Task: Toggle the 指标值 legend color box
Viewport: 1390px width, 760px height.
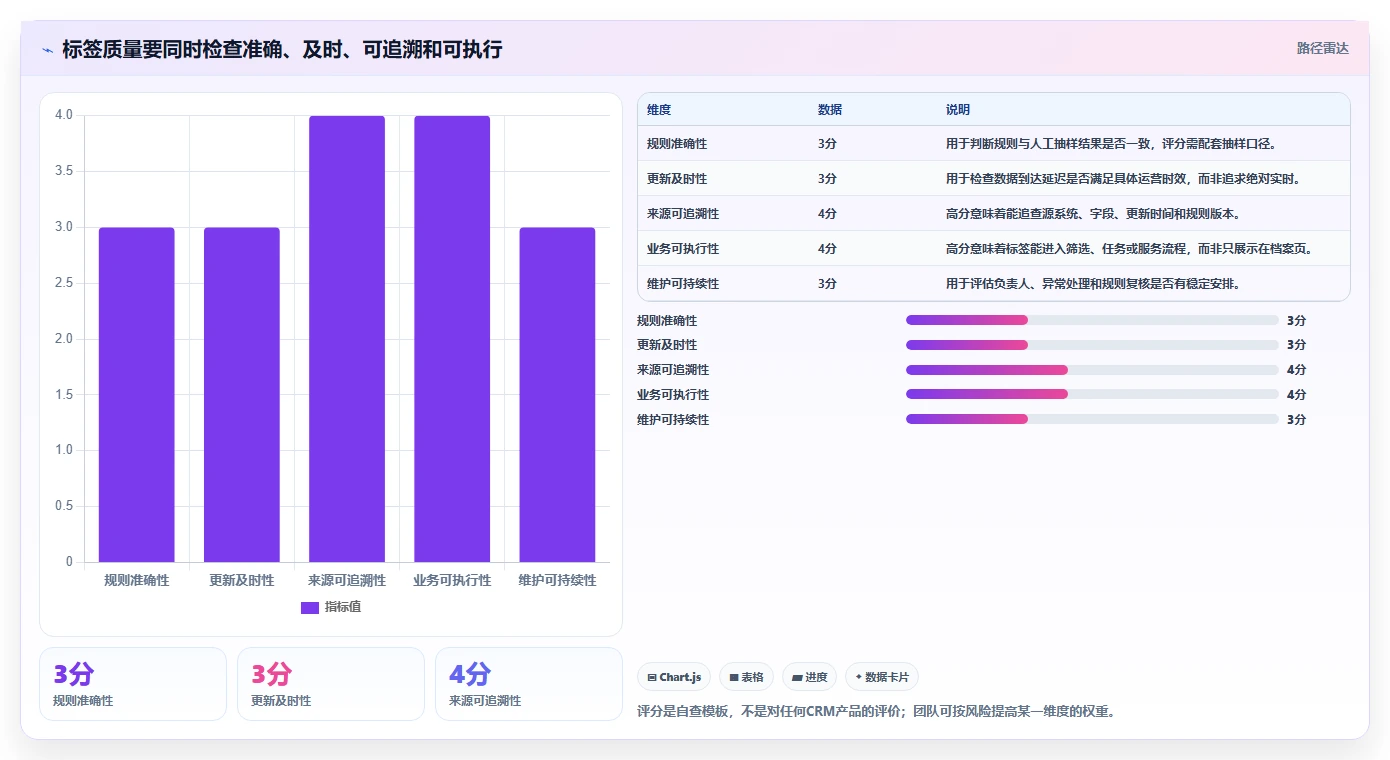Action: (x=310, y=607)
